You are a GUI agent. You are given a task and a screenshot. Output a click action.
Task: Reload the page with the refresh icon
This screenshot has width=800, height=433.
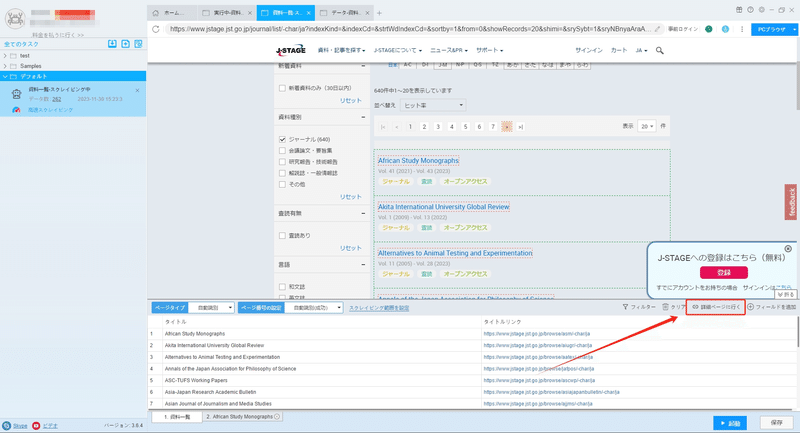(x=156, y=29)
